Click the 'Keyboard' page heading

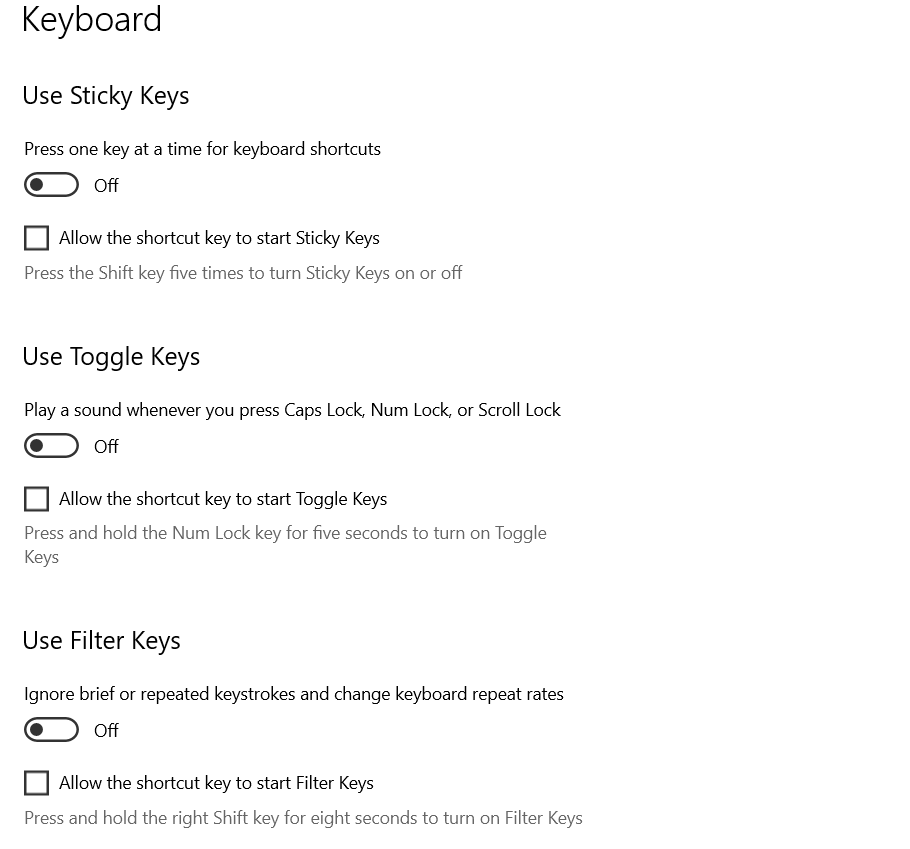coord(91,19)
